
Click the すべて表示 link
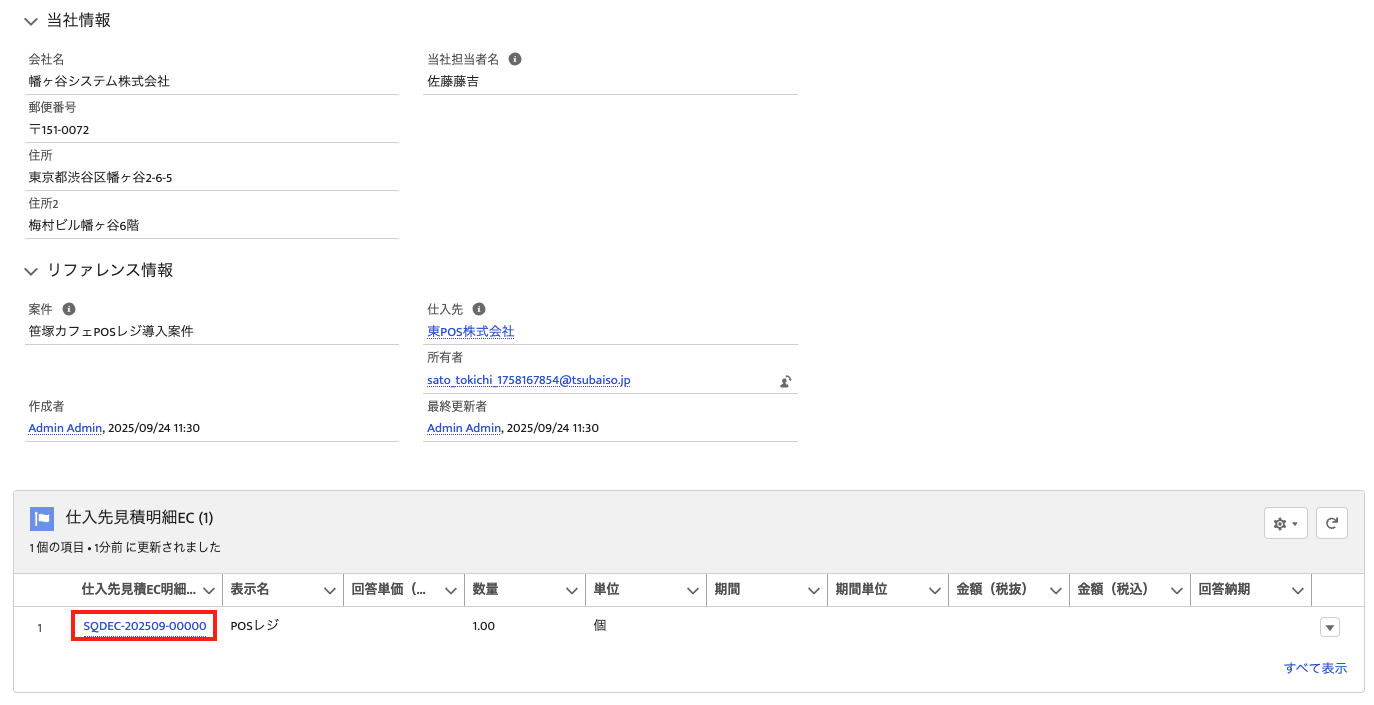pyautogui.click(x=1315, y=668)
